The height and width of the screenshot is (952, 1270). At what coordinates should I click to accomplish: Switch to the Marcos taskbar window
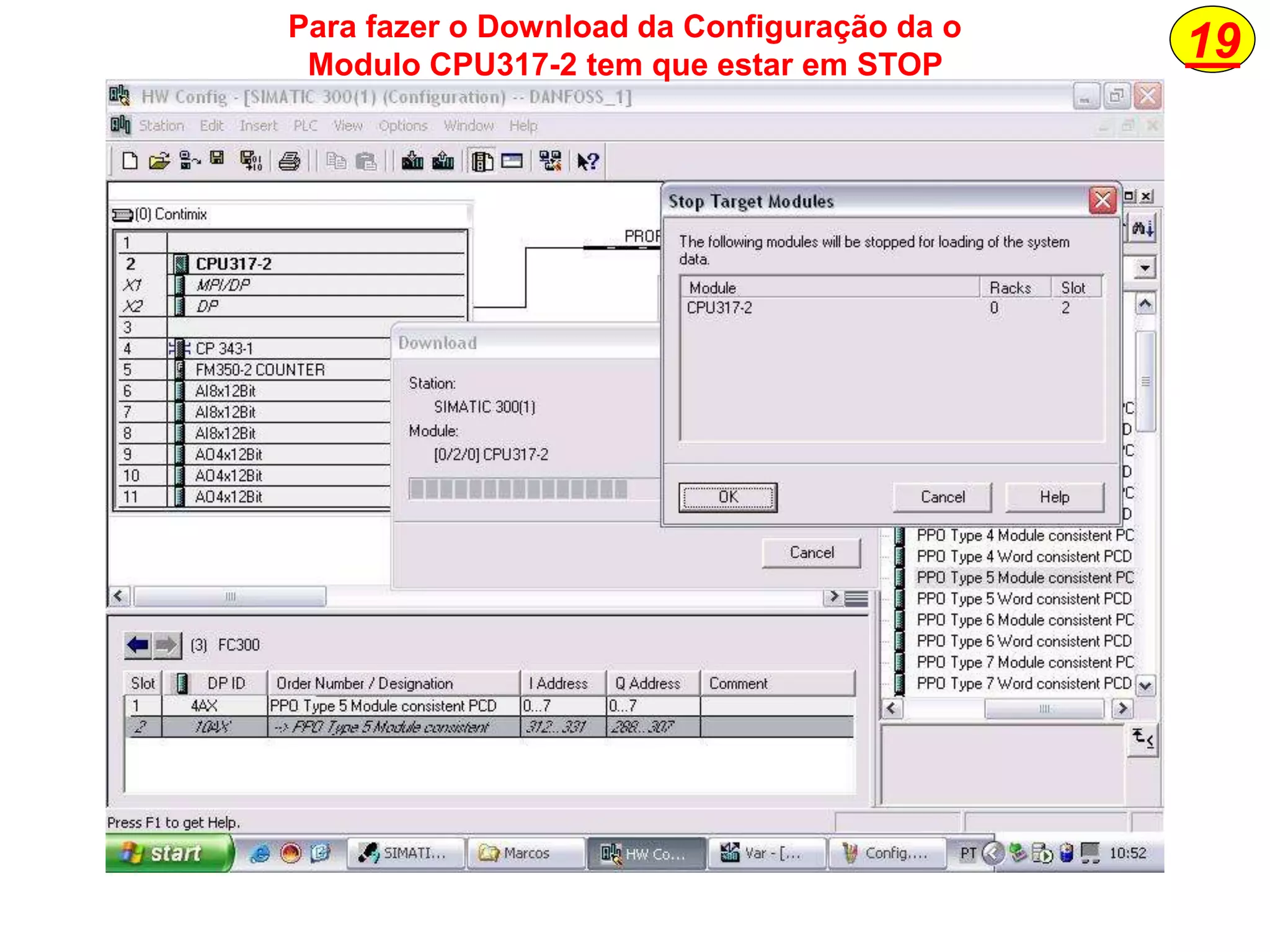pyautogui.click(x=526, y=853)
